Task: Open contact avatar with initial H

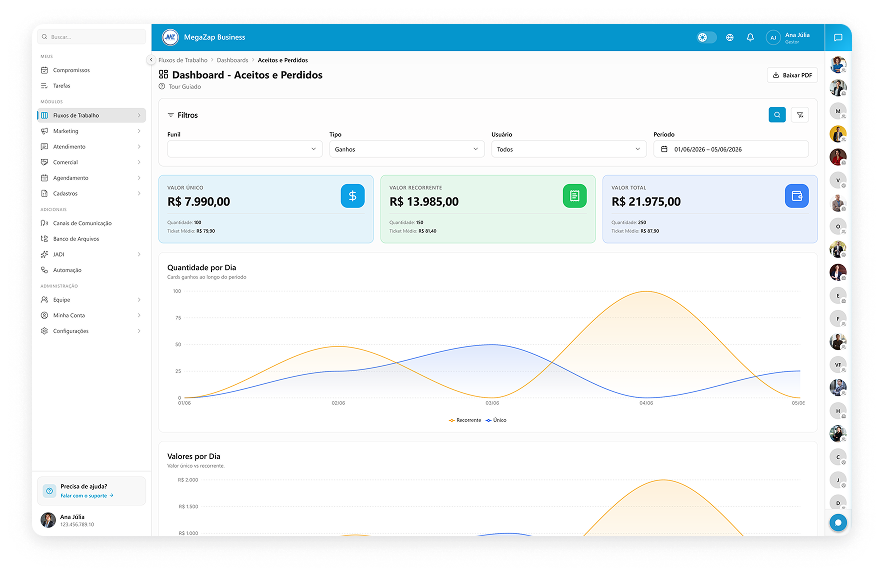Action: (x=838, y=411)
